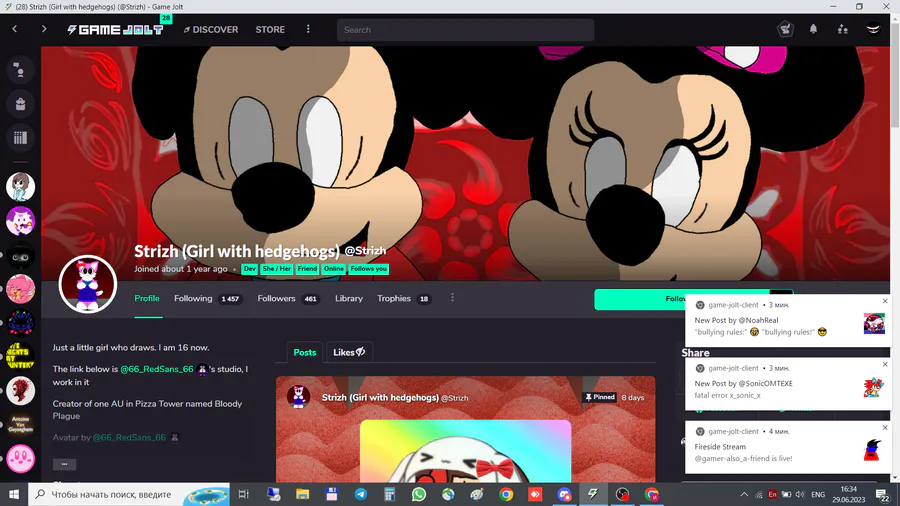Open your account avatar menu
900x506 pixels.
tap(873, 29)
